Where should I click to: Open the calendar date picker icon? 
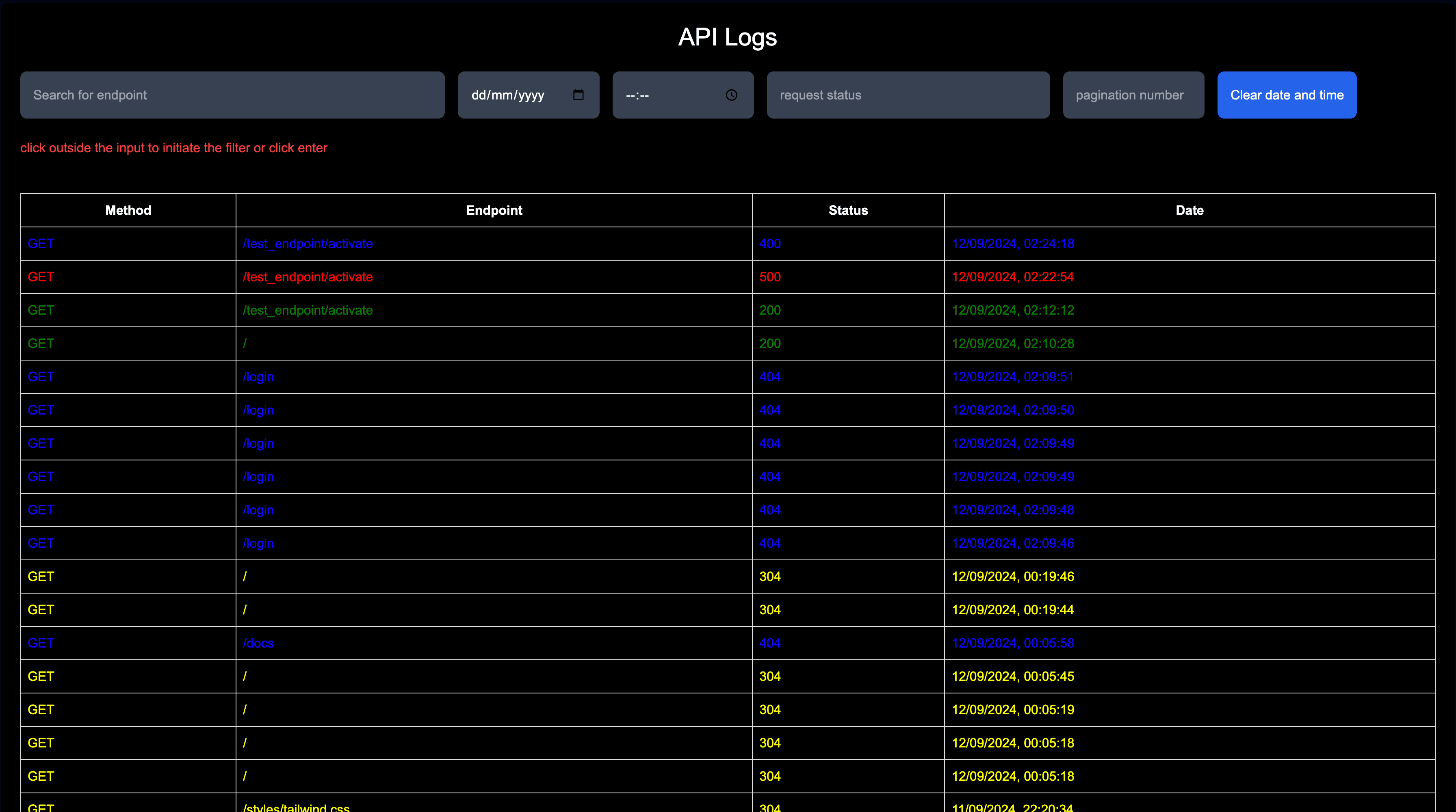(x=578, y=95)
